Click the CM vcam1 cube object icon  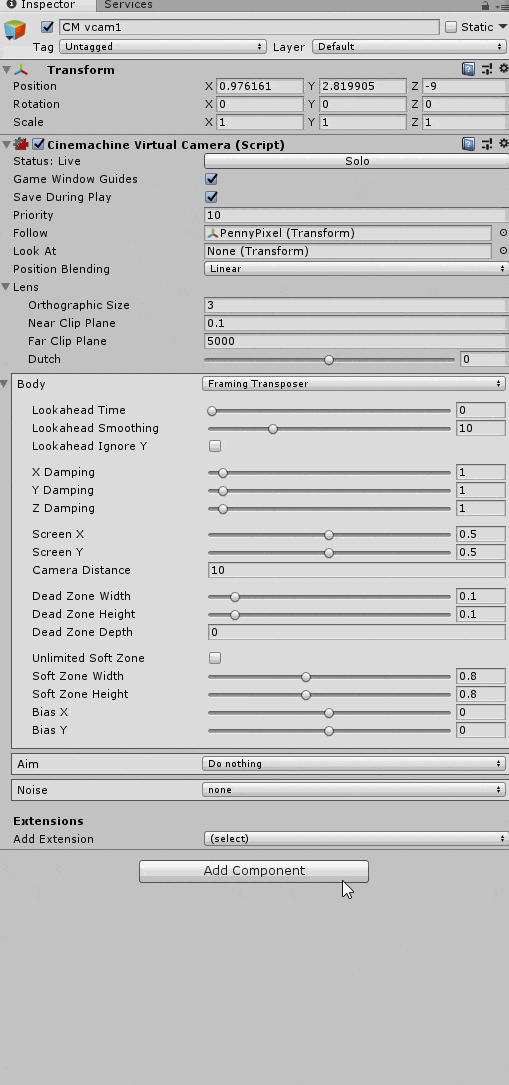tap(15, 30)
